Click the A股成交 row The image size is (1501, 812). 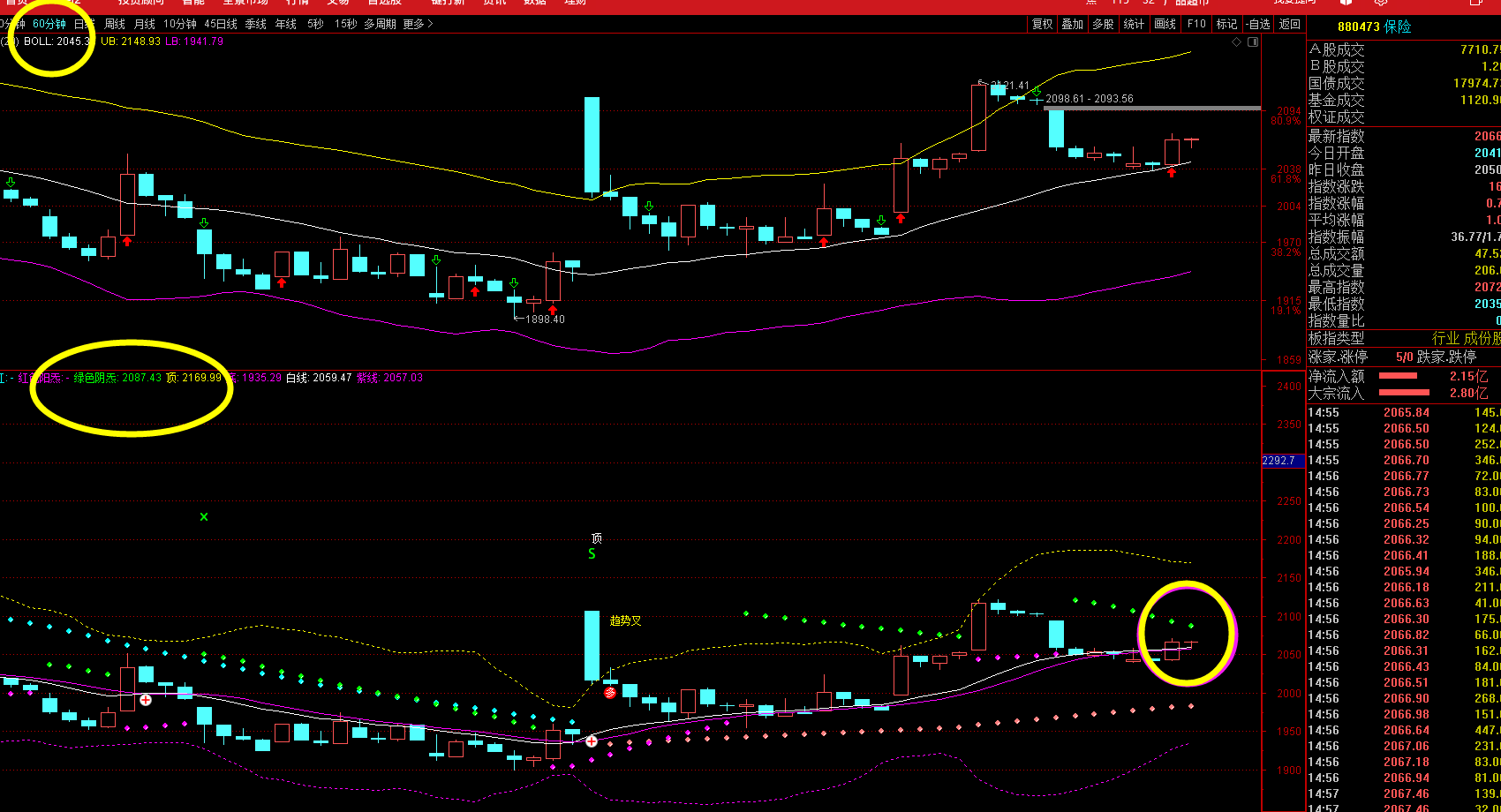click(1404, 49)
